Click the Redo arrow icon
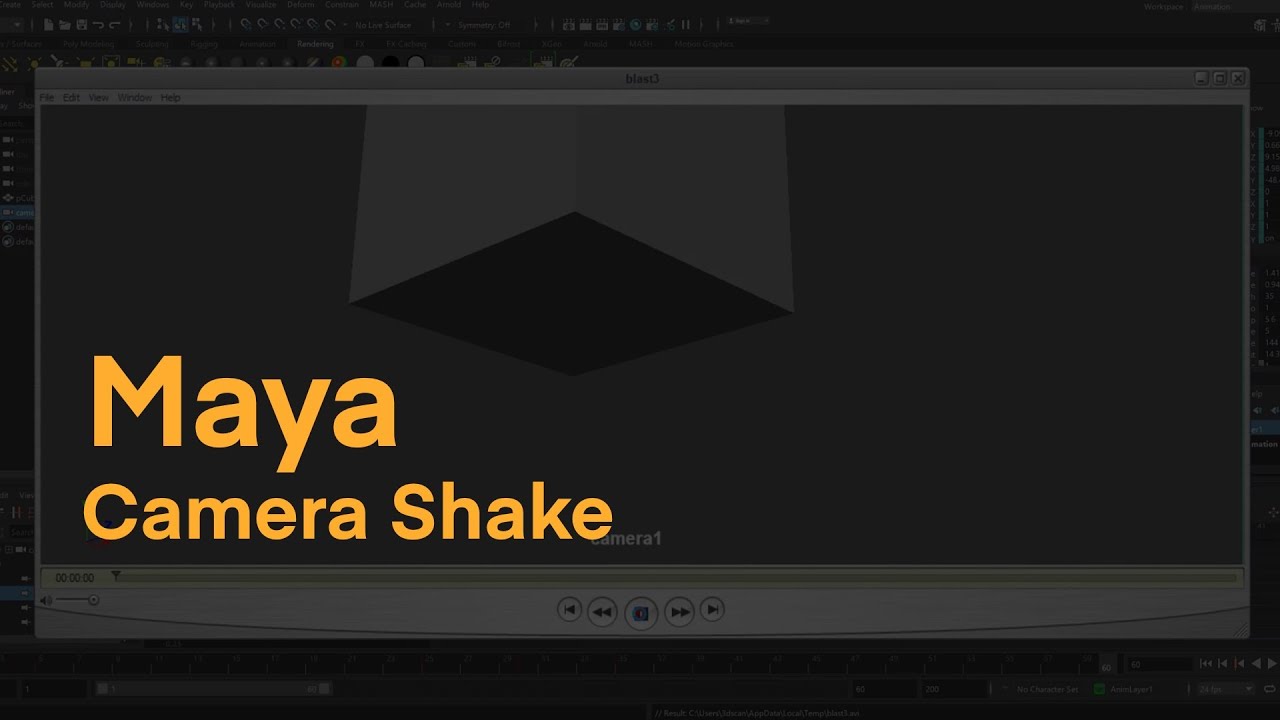The height and width of the screenshot is (720, 1280). pyautogui.click(x=115, y=24)
